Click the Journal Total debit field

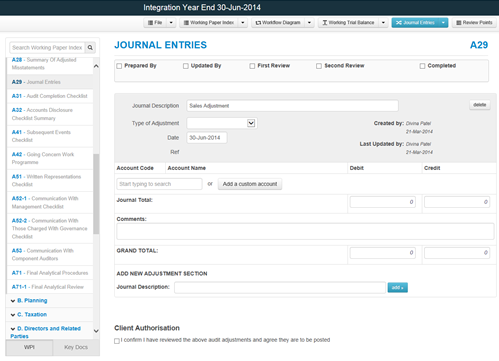tap(383, 202)
